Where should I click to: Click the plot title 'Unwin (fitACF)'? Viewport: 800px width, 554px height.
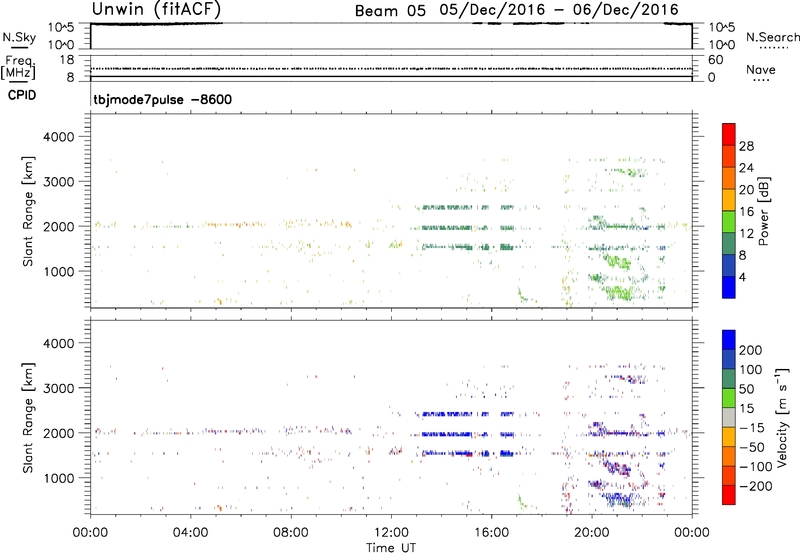point(157,9)
